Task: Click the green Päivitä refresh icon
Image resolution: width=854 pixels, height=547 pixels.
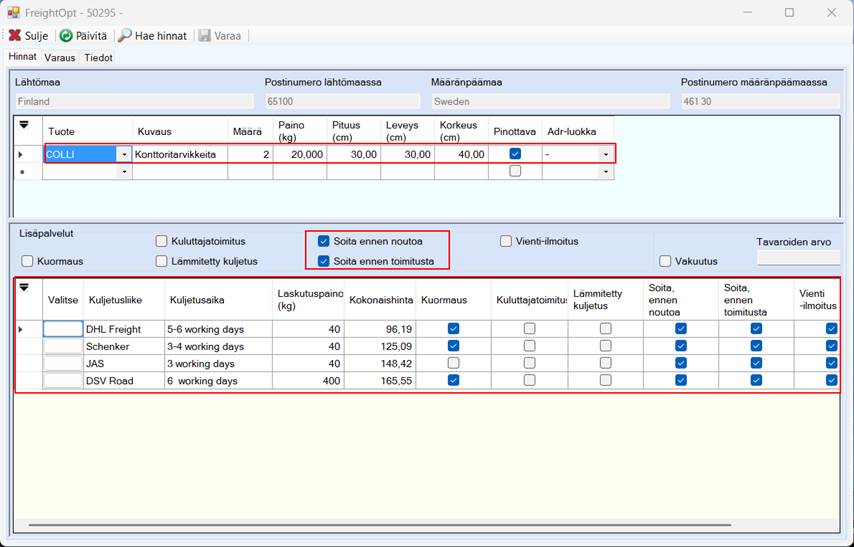Action: coord(66,35)
